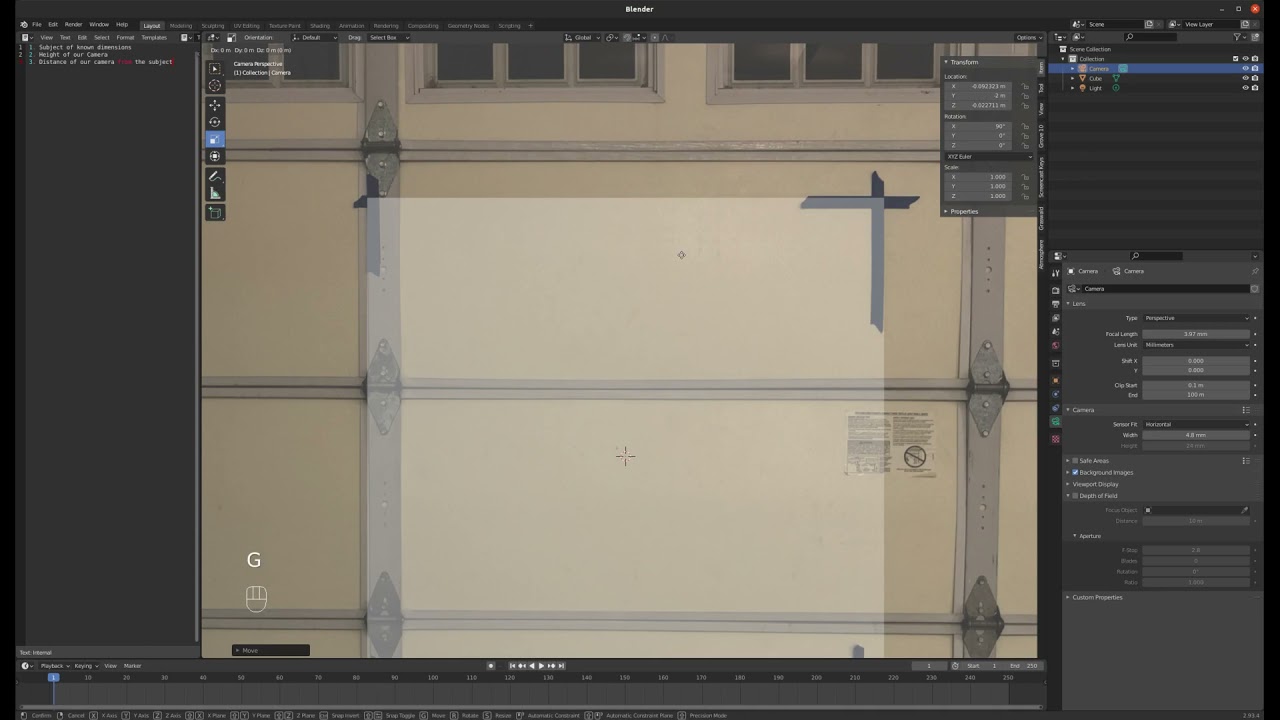Enable the Safe Areas checkbox
This screenshot has height=720, width=1280.
coord(1075,461)
